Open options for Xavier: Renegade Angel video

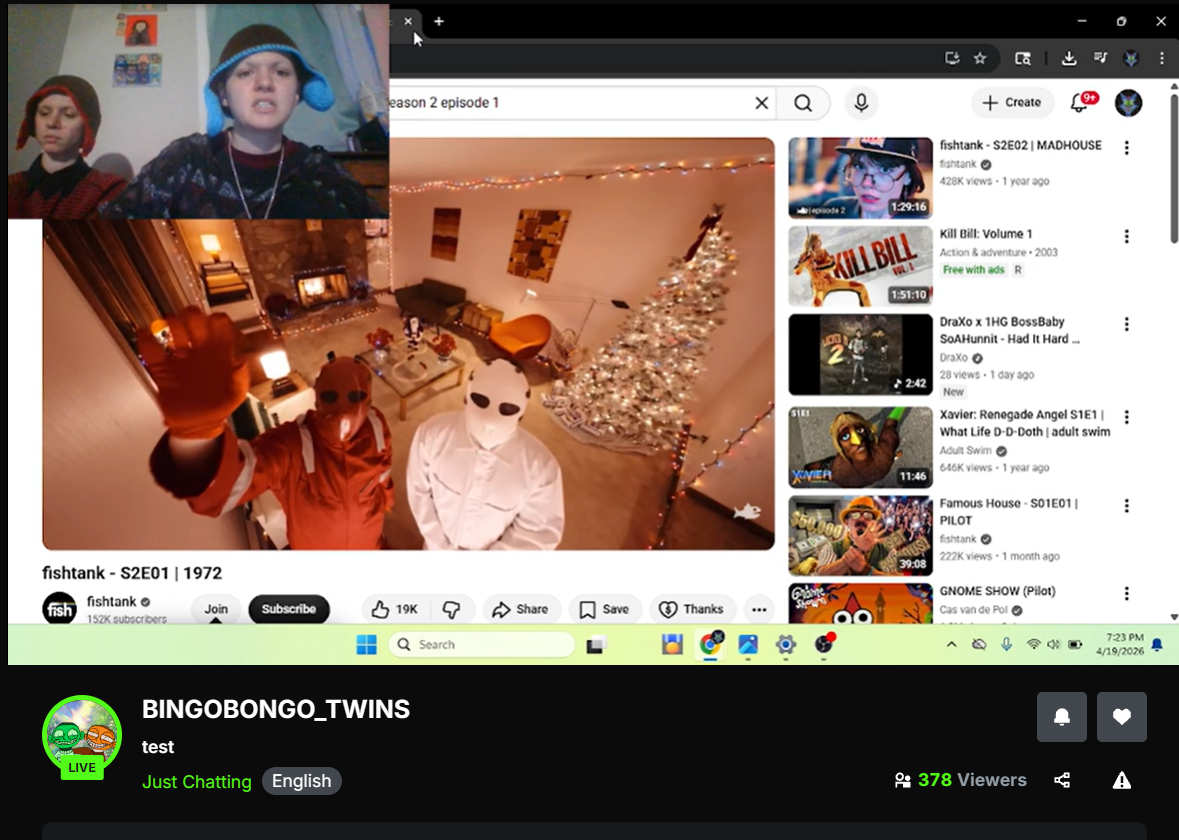pyautogui.click(x=1126, y=417)
